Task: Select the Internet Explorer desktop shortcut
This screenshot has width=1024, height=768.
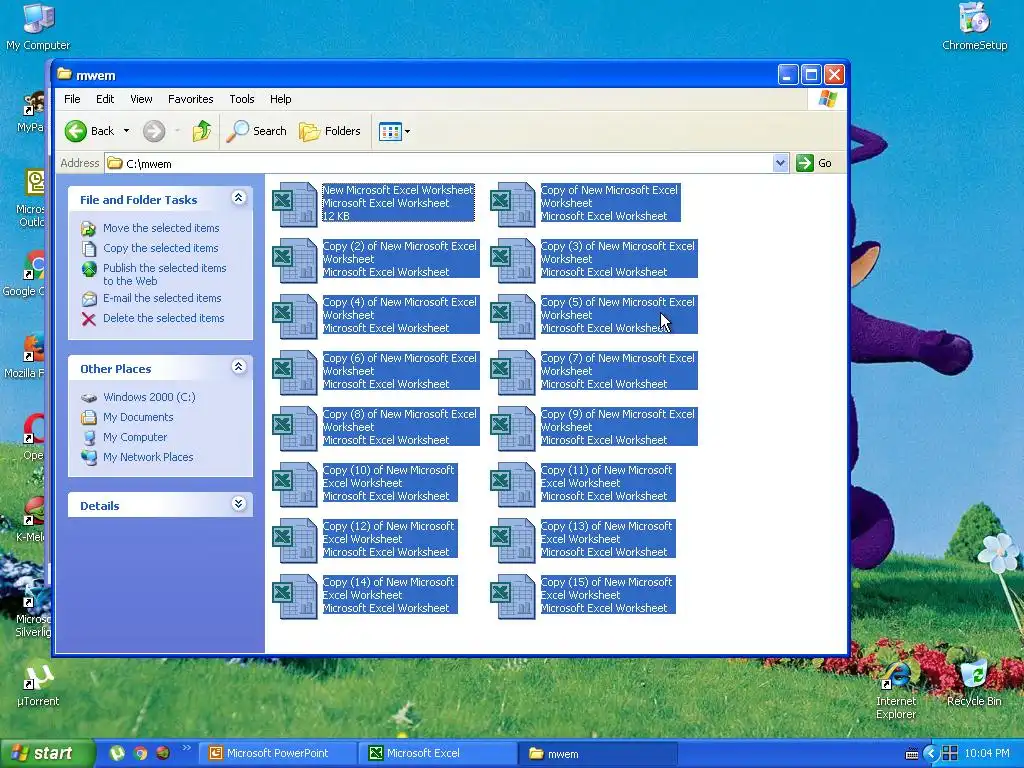Action: (x=896, y=690)
